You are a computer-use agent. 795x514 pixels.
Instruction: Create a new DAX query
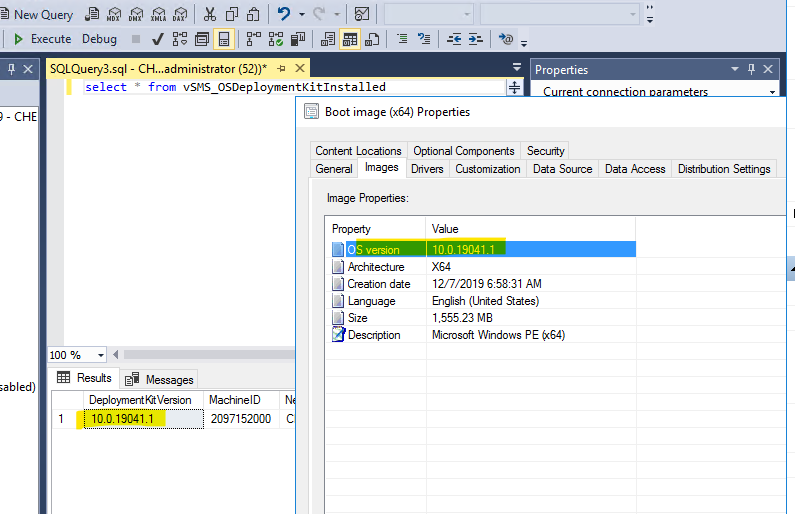tap(180, 14)
